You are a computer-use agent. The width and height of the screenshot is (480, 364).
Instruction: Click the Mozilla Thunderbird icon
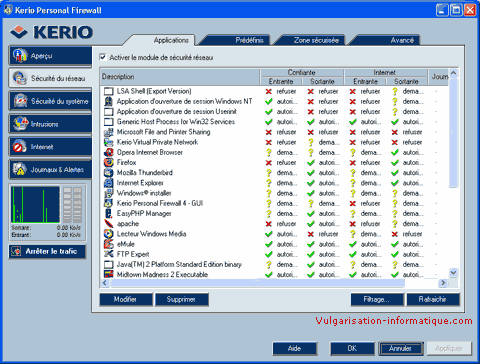[109, 173]
